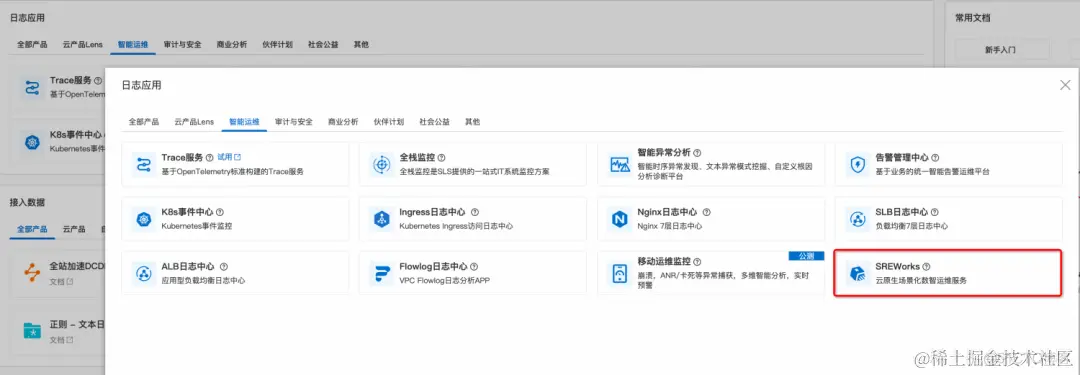Click the K8s事件中心 helm icon in the dialog
Viewport: 1080px width, 375px height.
click(x=143, y=219)
